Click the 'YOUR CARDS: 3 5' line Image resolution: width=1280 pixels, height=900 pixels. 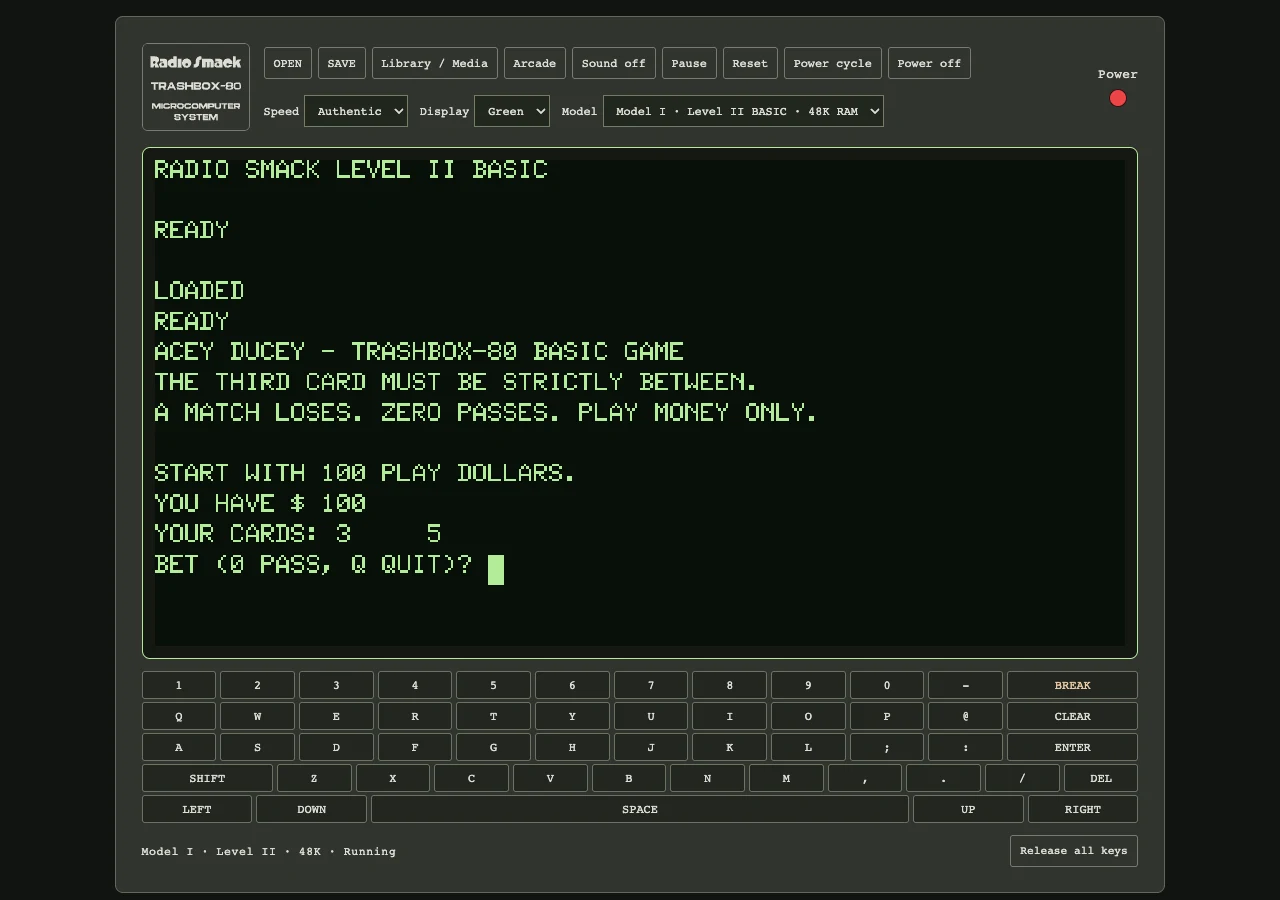pos(298,534)
